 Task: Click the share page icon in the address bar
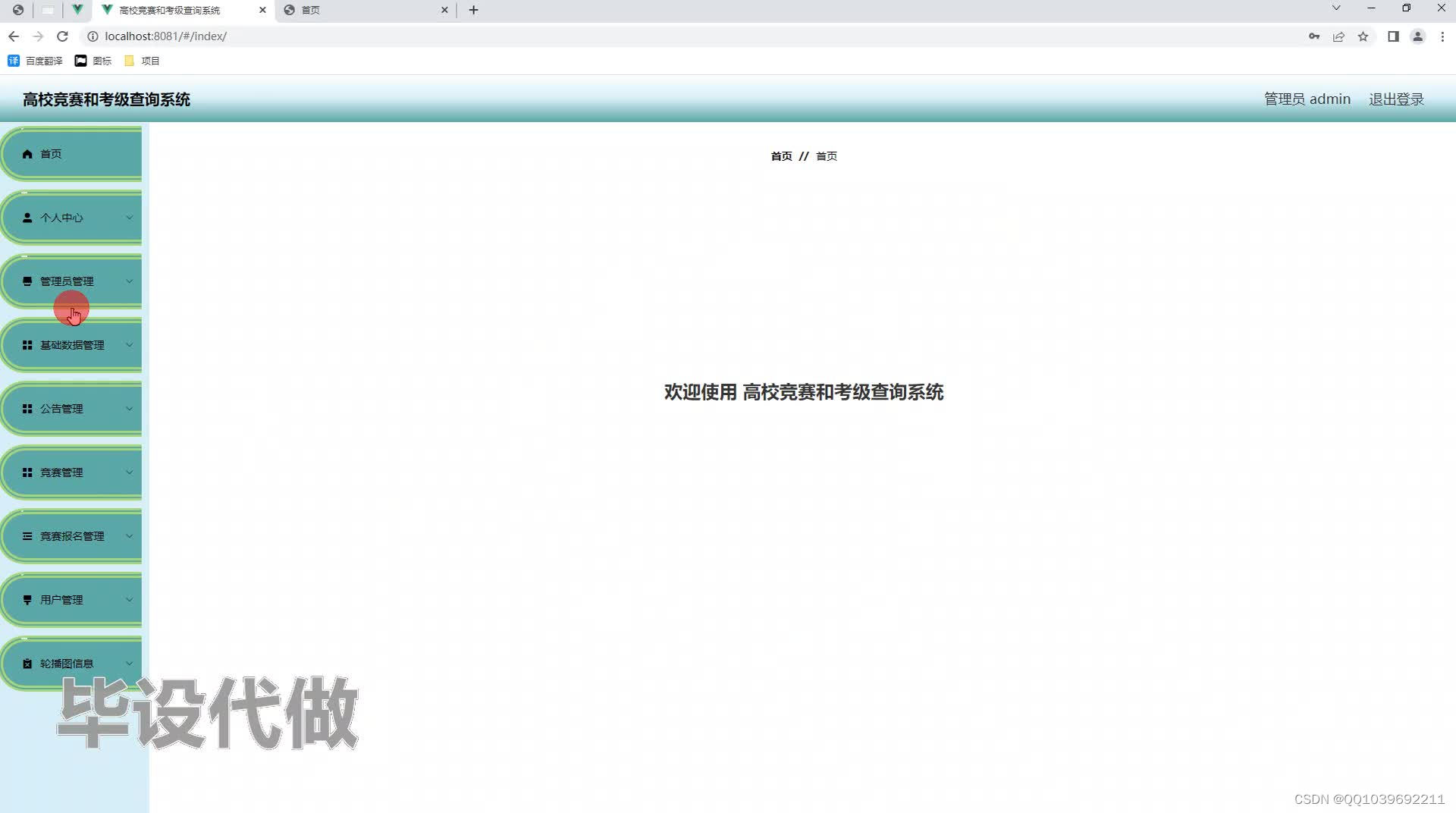[1338, 36]
